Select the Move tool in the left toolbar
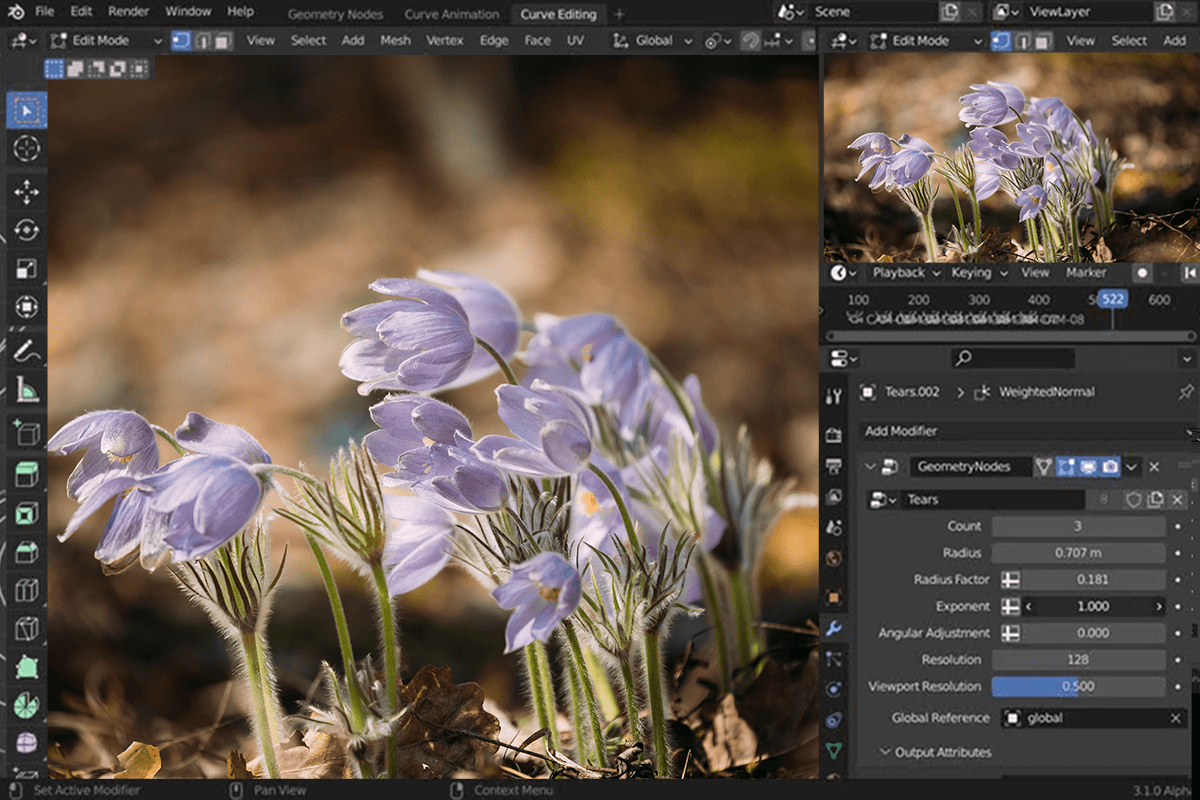This screenshot has height=800, width=1200. (x=27, y=190)
